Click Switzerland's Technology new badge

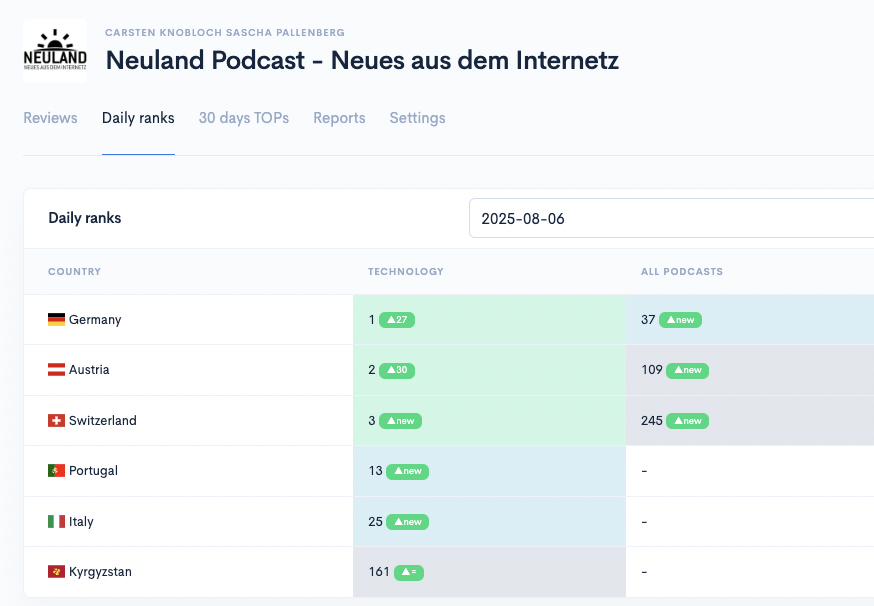pos(400,421)
